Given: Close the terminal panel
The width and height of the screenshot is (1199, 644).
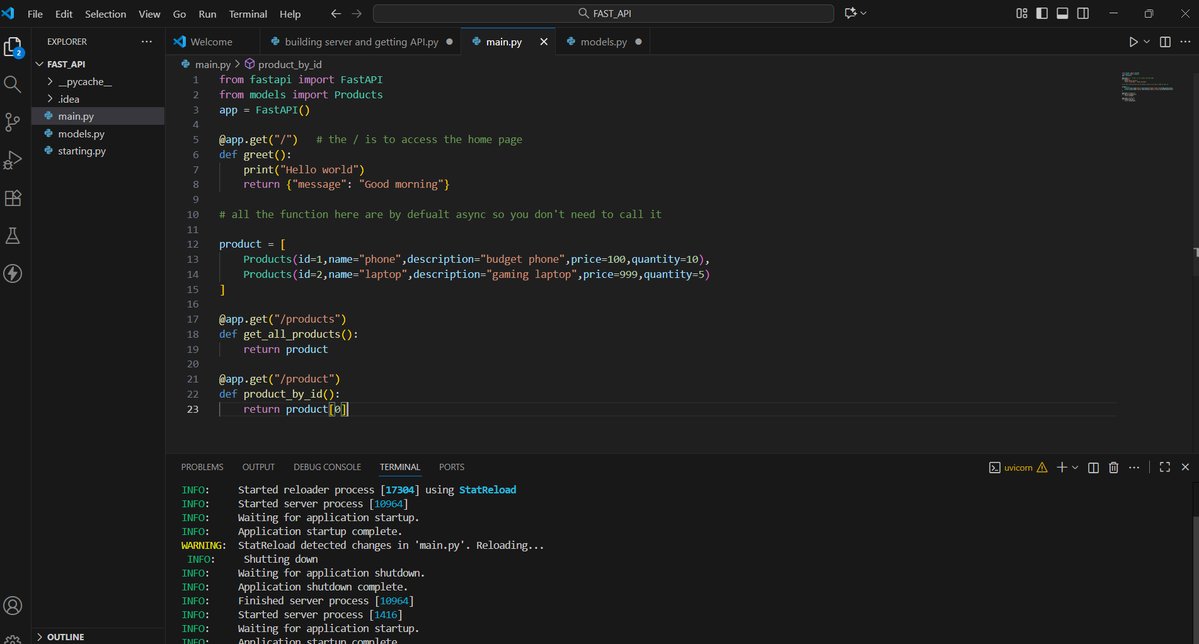Looking at the screenshot, I should tap(1185, 467).
